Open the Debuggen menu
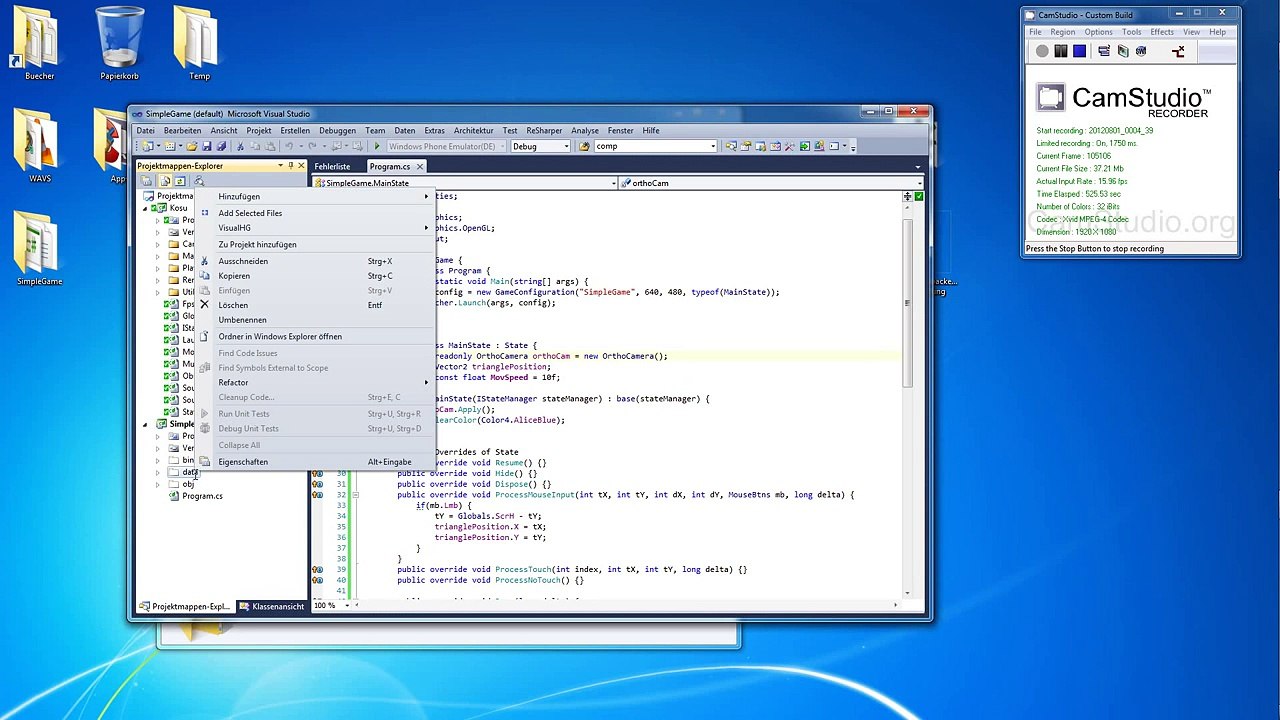The image size is (1280, 720). 337,131
